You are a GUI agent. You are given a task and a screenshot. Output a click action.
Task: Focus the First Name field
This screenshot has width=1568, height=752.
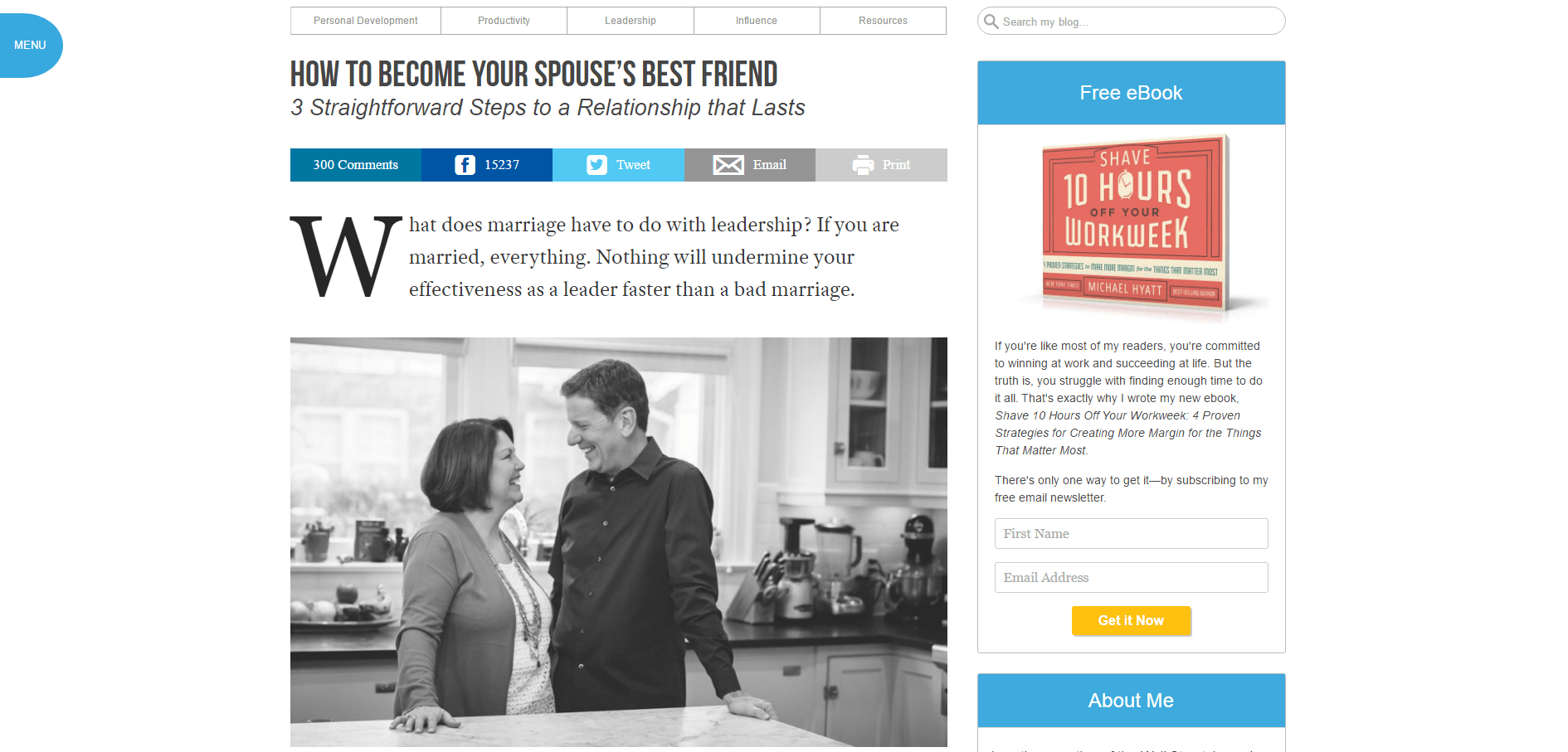point(1131,533)
